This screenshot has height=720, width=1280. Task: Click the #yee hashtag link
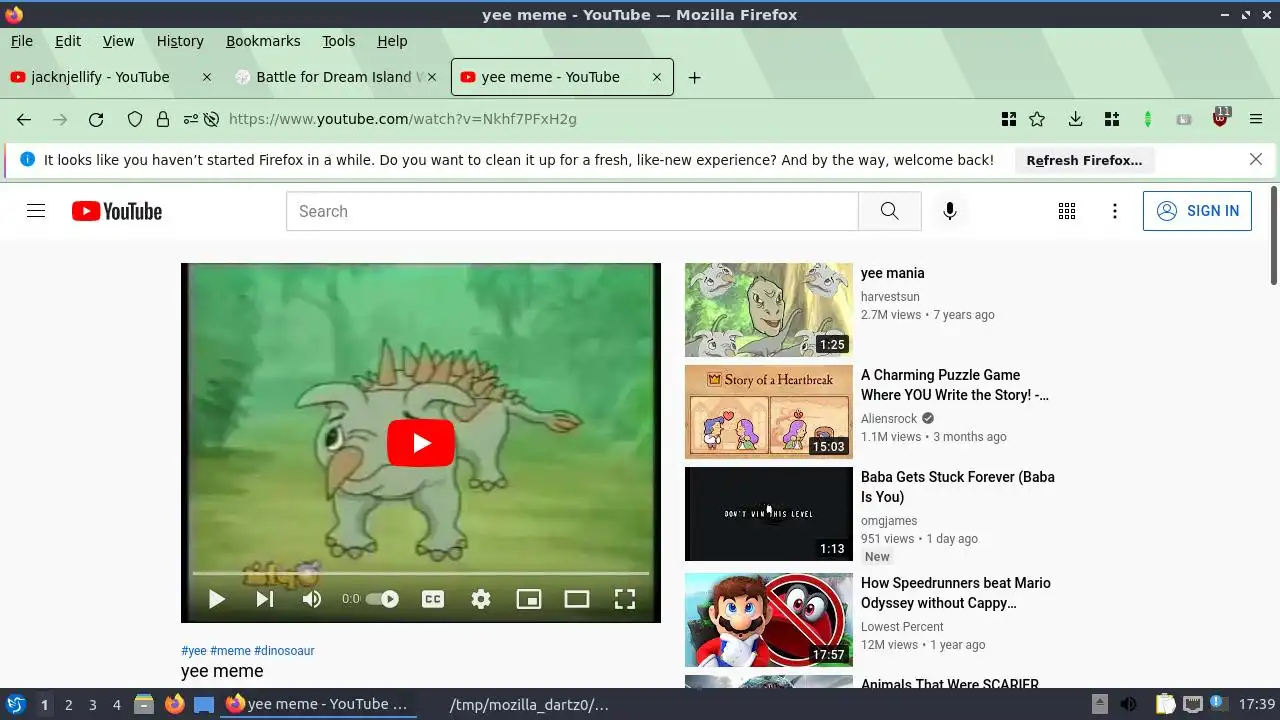click(x=194, y=651)
